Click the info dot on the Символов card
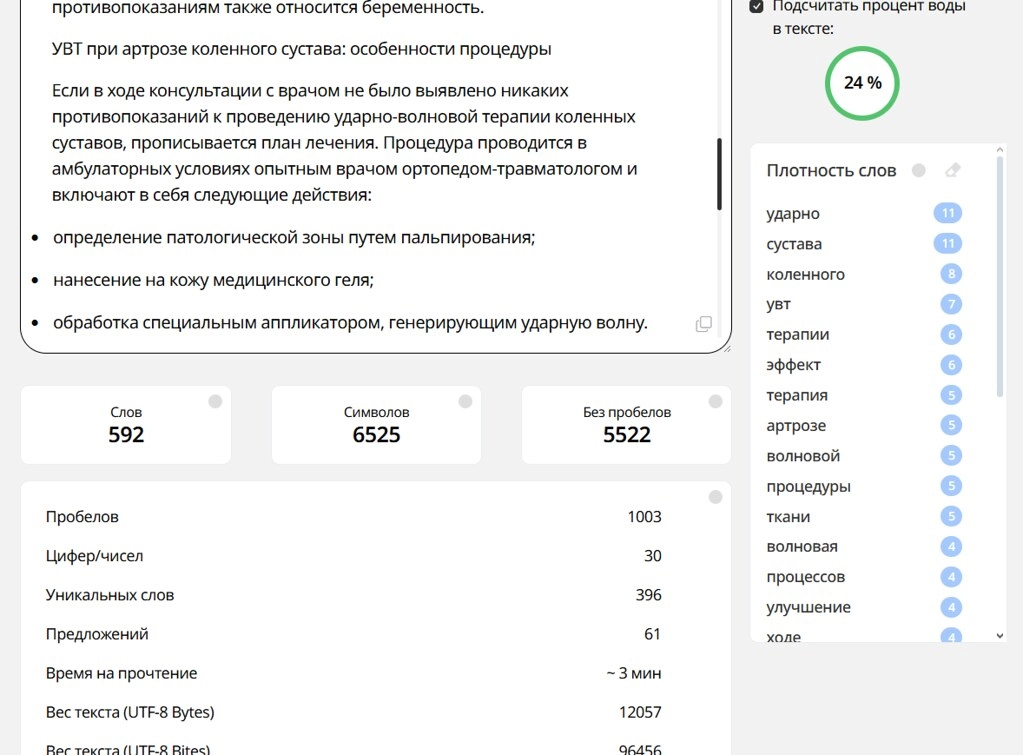Screen dimensions: 1023x755 464,401
